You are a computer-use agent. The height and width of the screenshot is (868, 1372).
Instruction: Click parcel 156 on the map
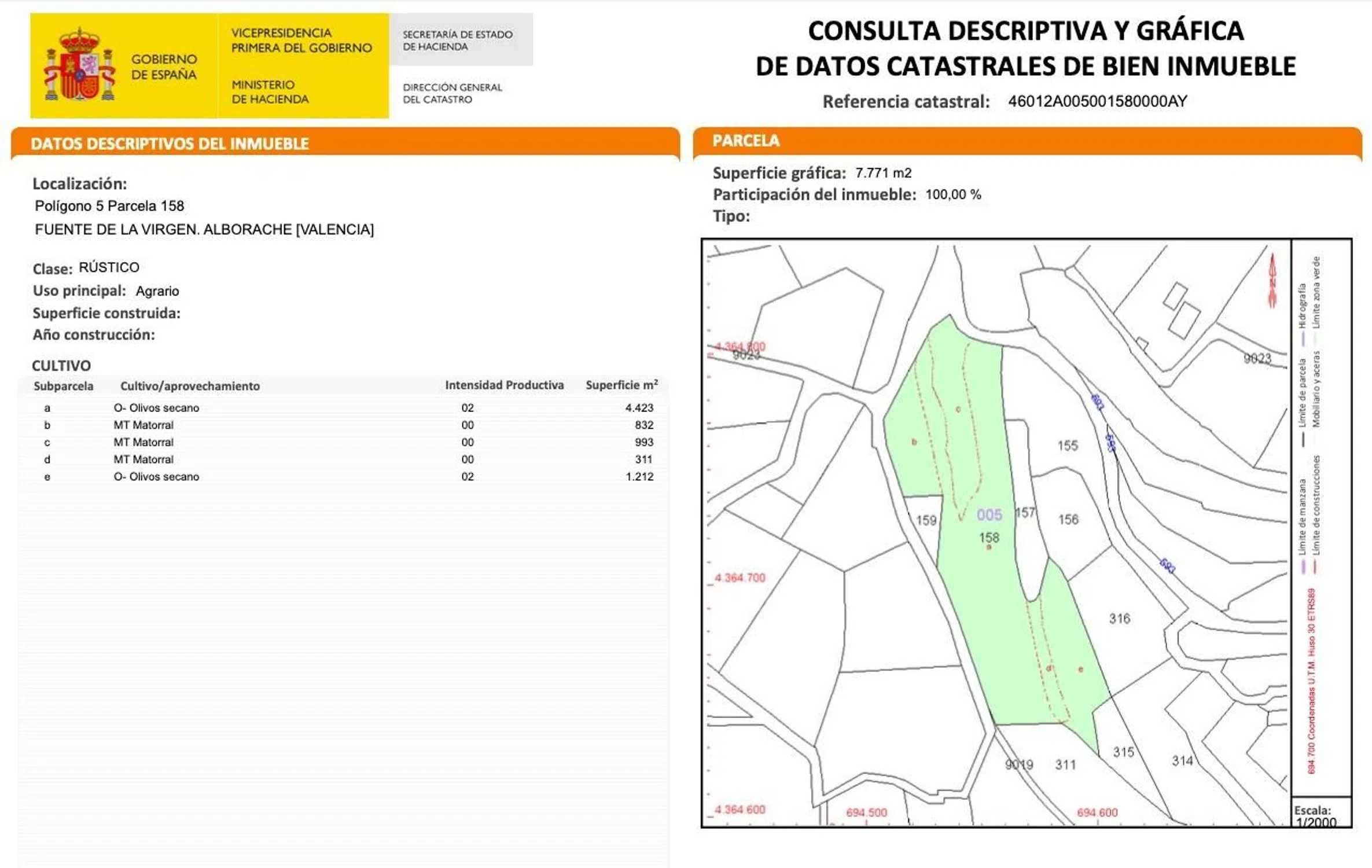1068,519
